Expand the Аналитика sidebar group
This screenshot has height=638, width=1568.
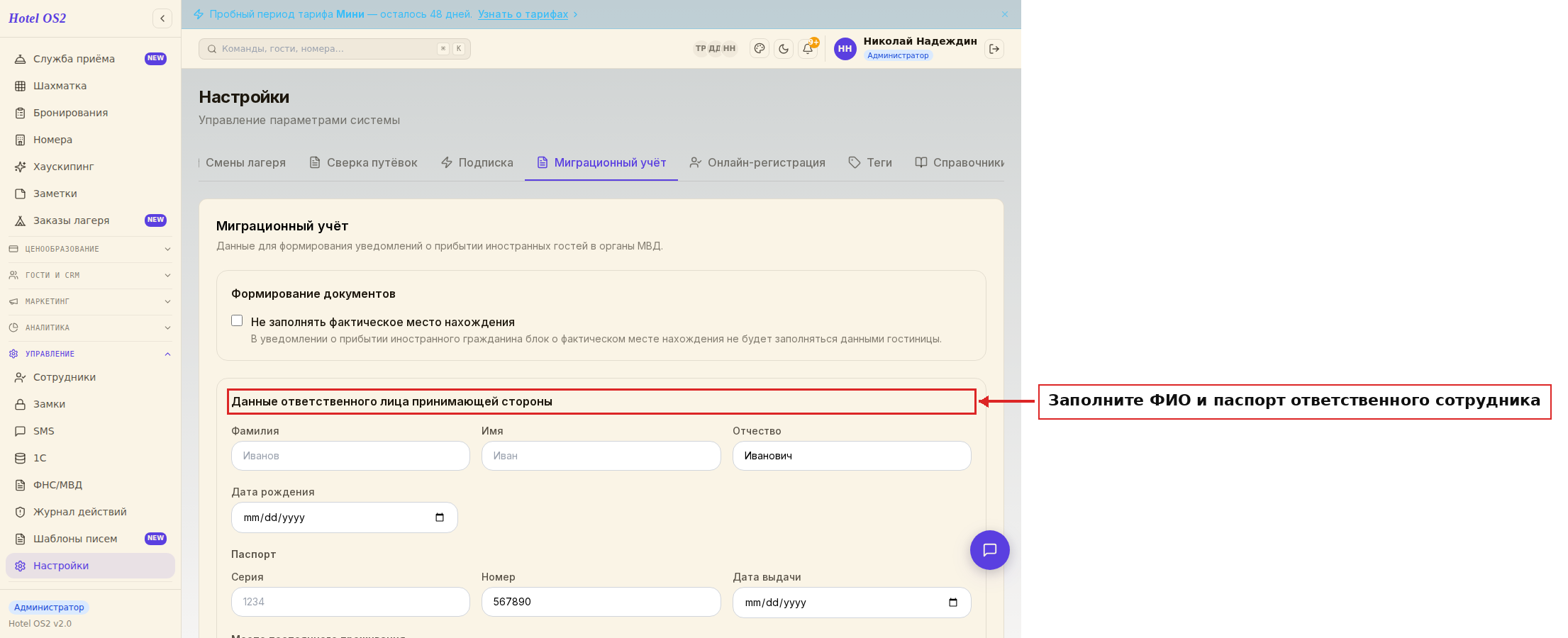click(x=91, y=328)
